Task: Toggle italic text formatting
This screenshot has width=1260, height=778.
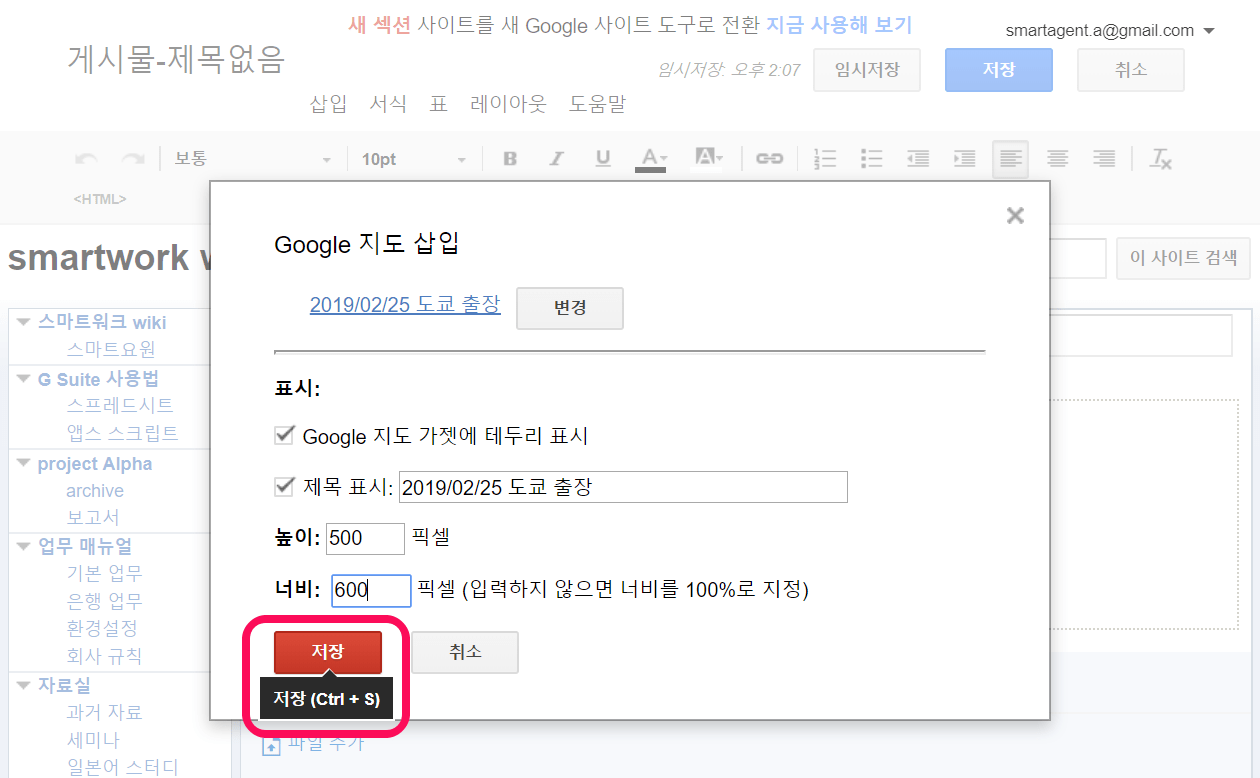Action: (x=557, y=158)
